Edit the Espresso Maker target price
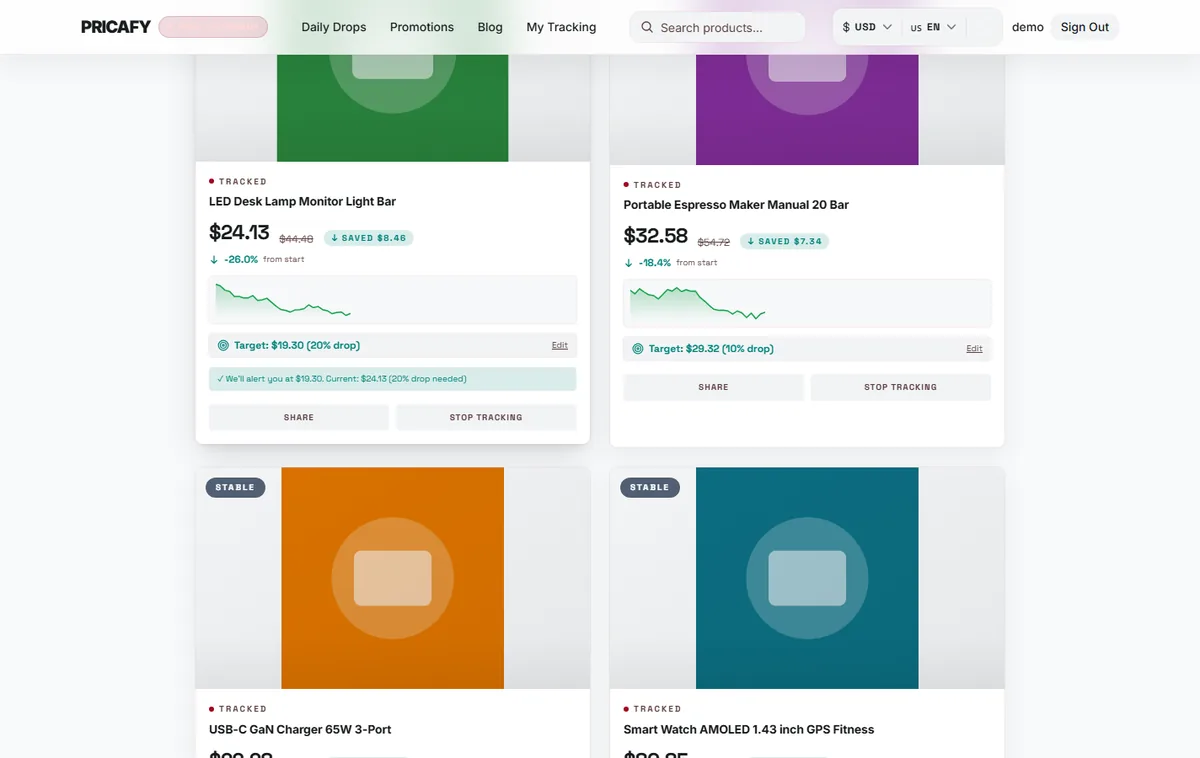This screenshot has width=1200, height=758. (x=974, y=349)
